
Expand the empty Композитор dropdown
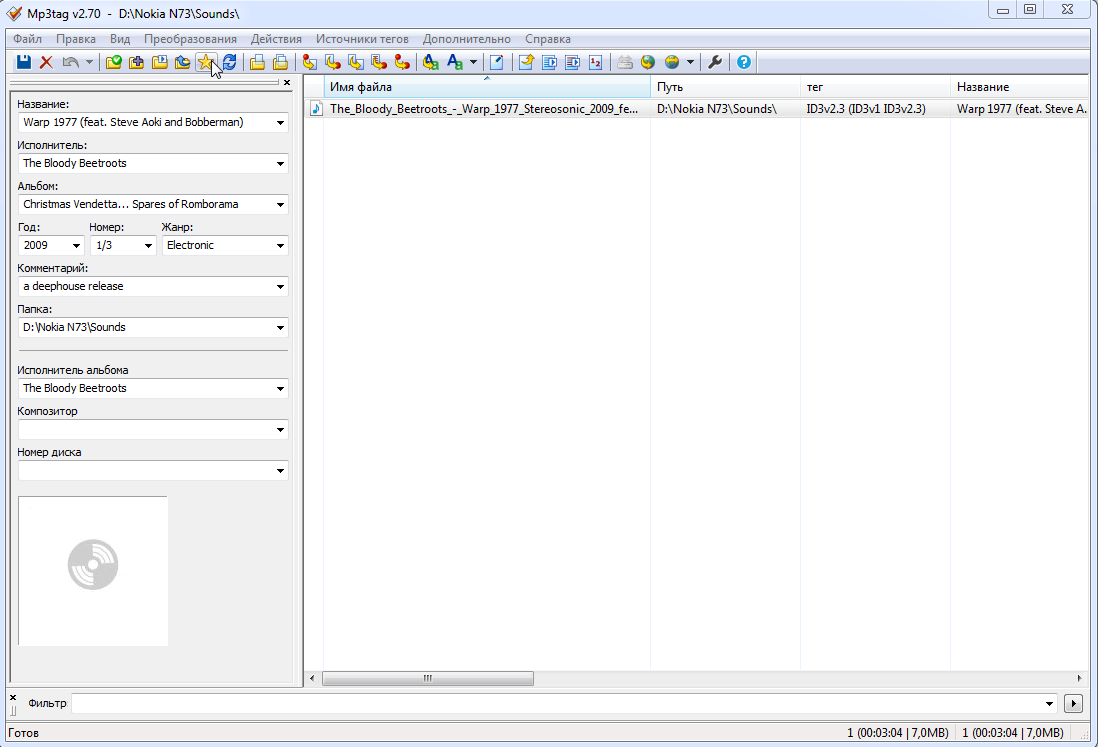point(280,430)
